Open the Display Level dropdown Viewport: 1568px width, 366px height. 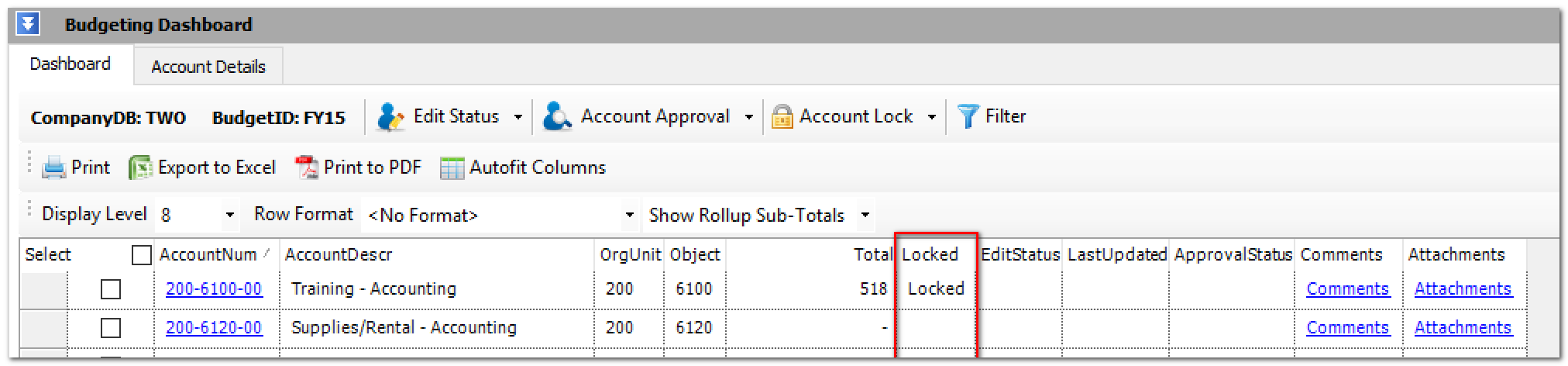click(229, 216)
